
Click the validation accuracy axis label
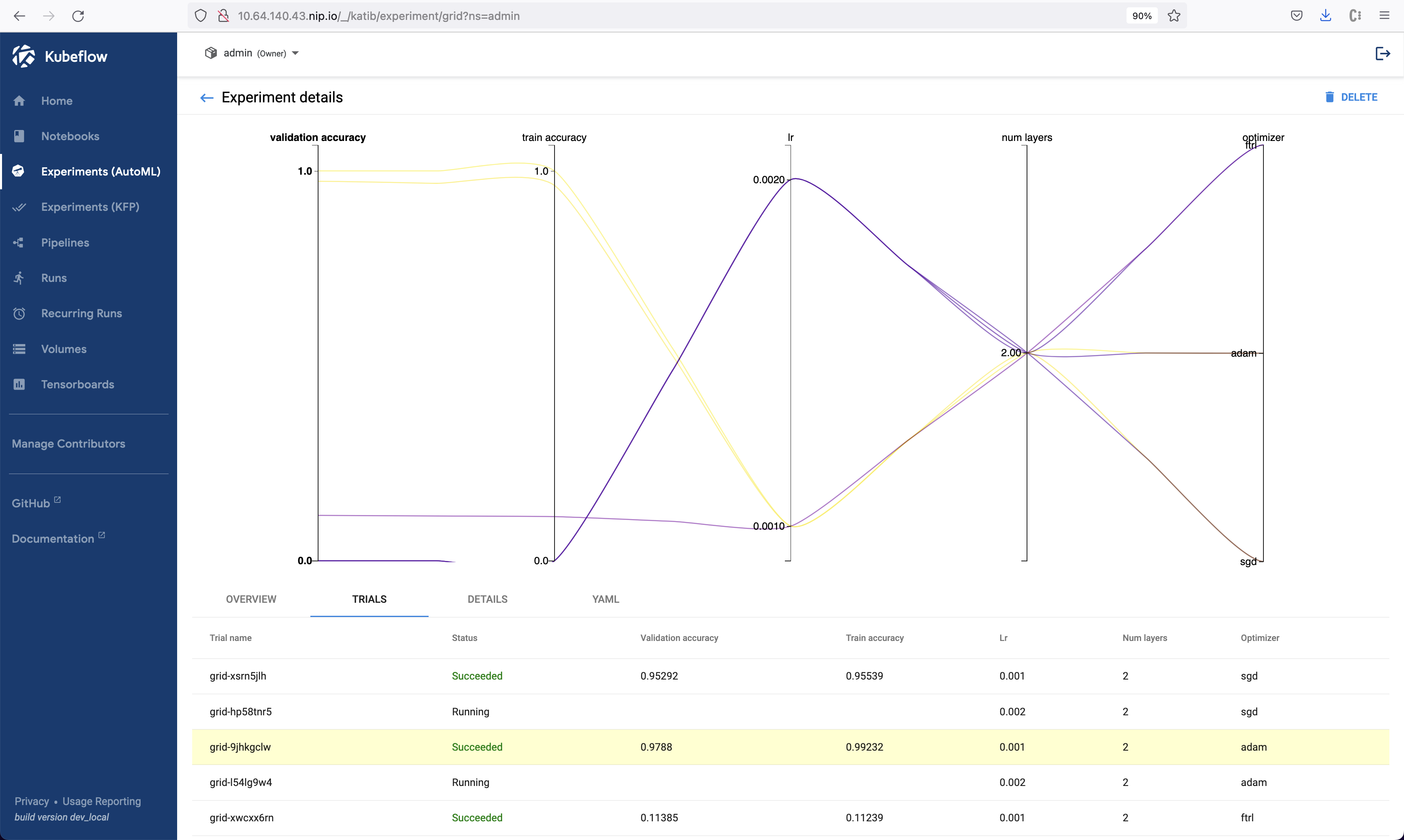click(x=318, y=138)
